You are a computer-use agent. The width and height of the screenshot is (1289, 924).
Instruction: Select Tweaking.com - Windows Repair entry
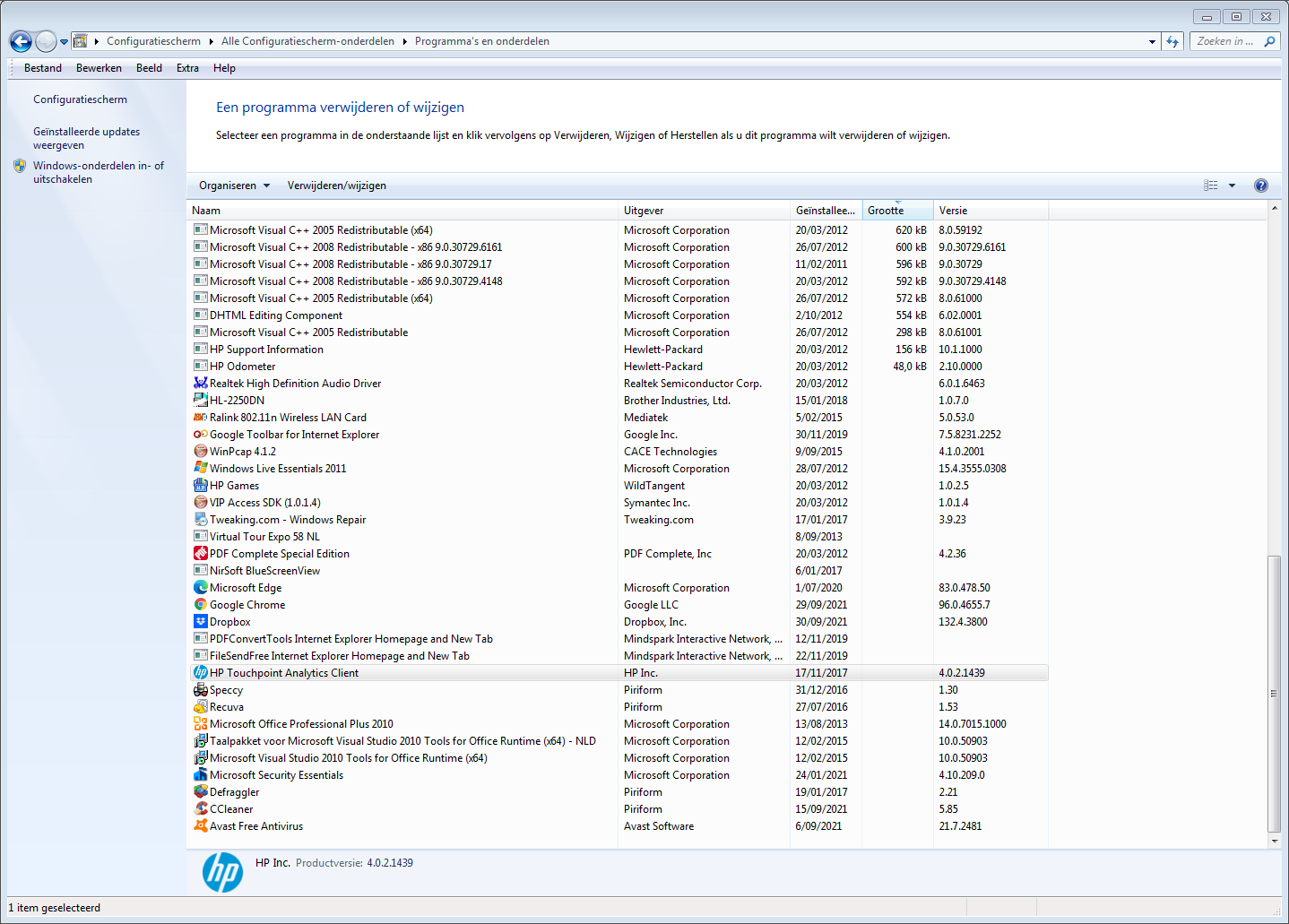619,520
